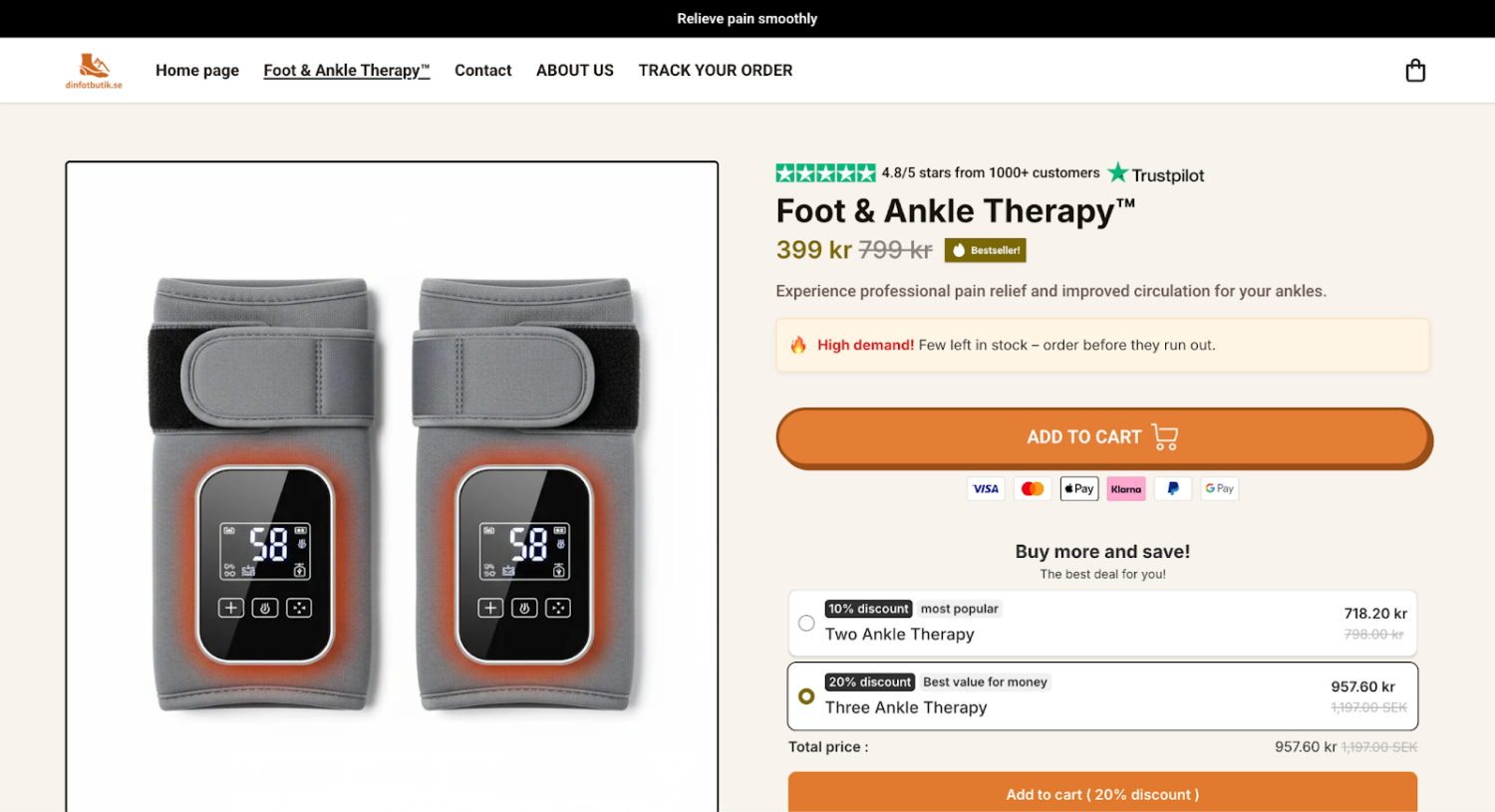Screen dimensions: 1495x812
Task: Navigate to ABOUT US page
Action: (x=575, y=71)
